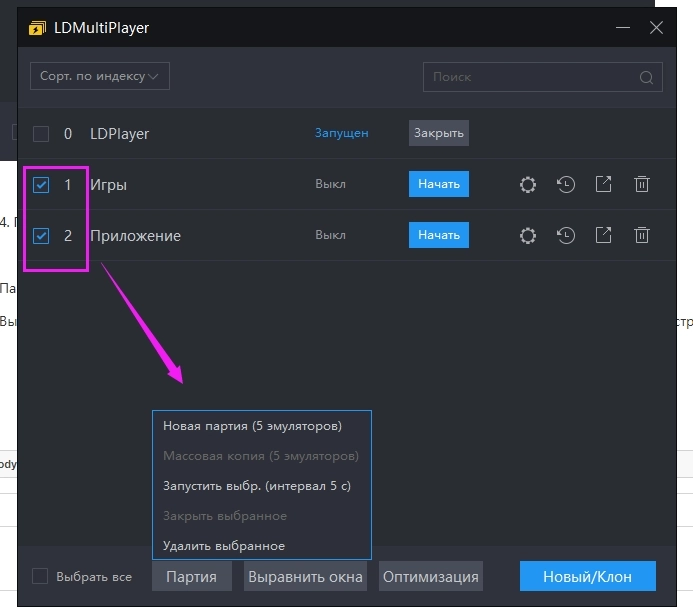Delete the Игры emulator with trash icon

point(642,184)
